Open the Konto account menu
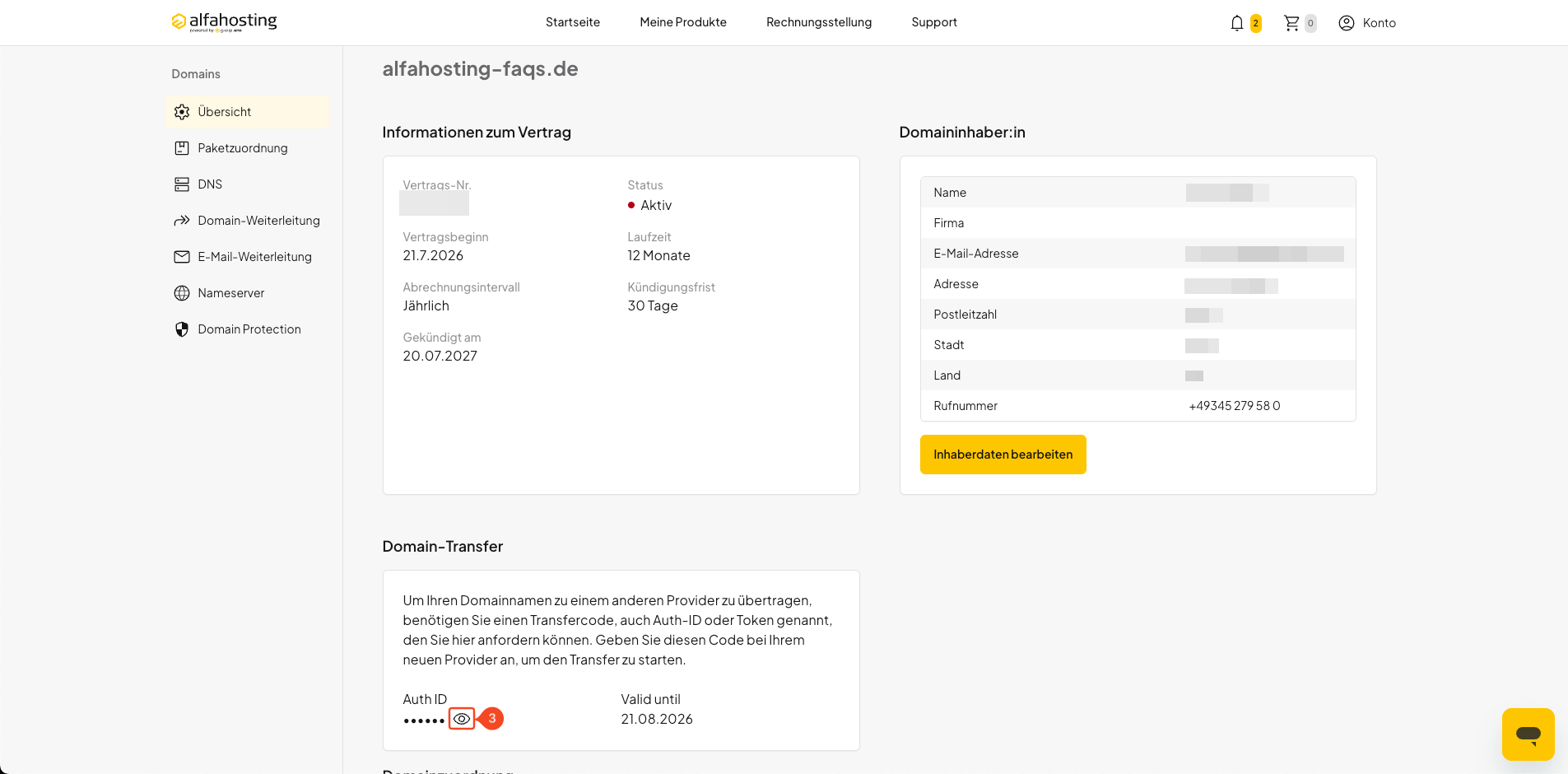This screenshot has width=1568, height=774. coord(1367,23)
